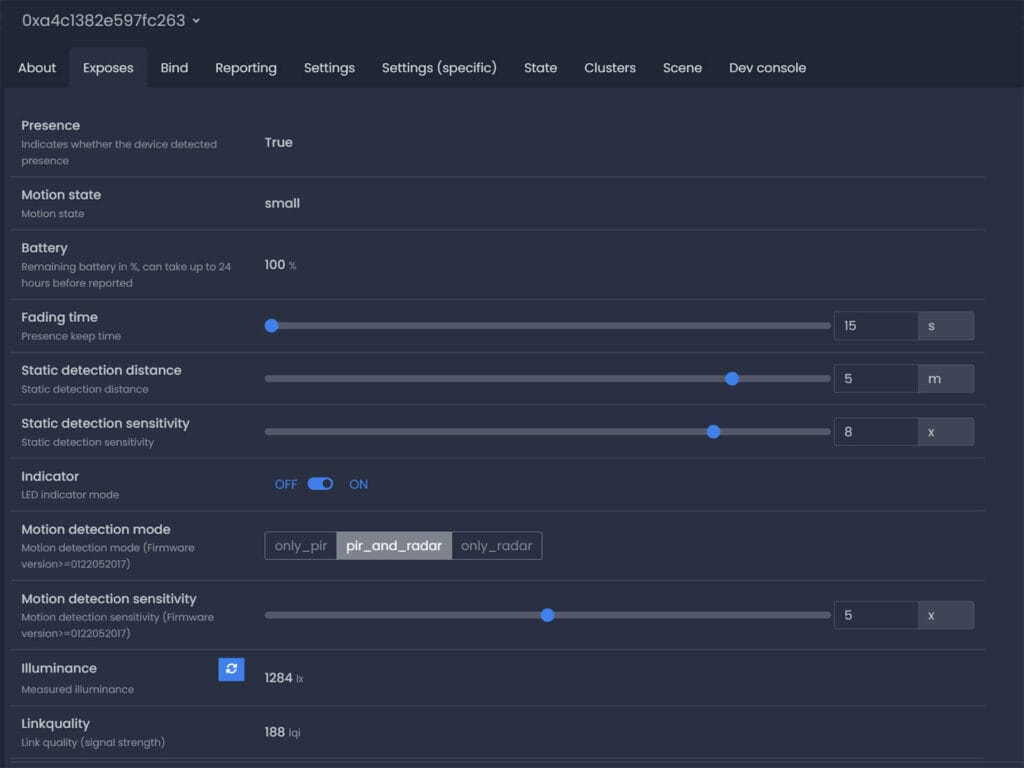Open the About tab
The height and width of the screenshot is (768, 1024).
point(37,68)
